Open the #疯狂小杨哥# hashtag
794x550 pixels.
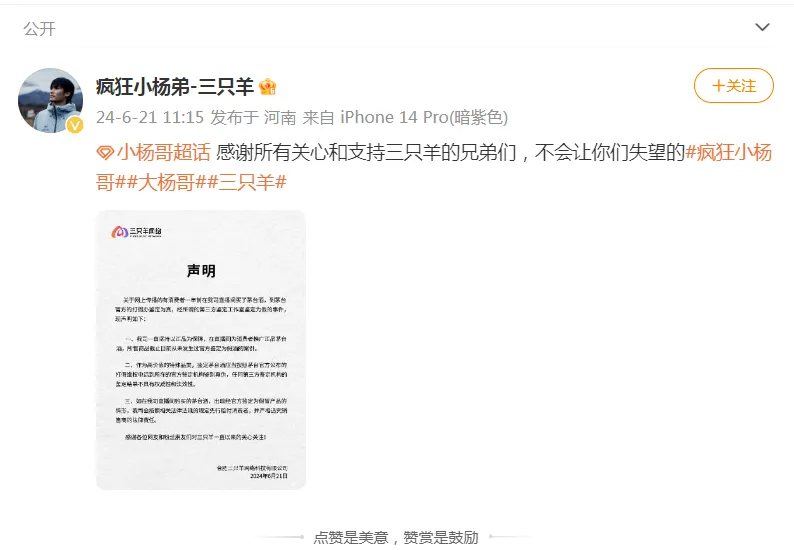tap(433, 167)
